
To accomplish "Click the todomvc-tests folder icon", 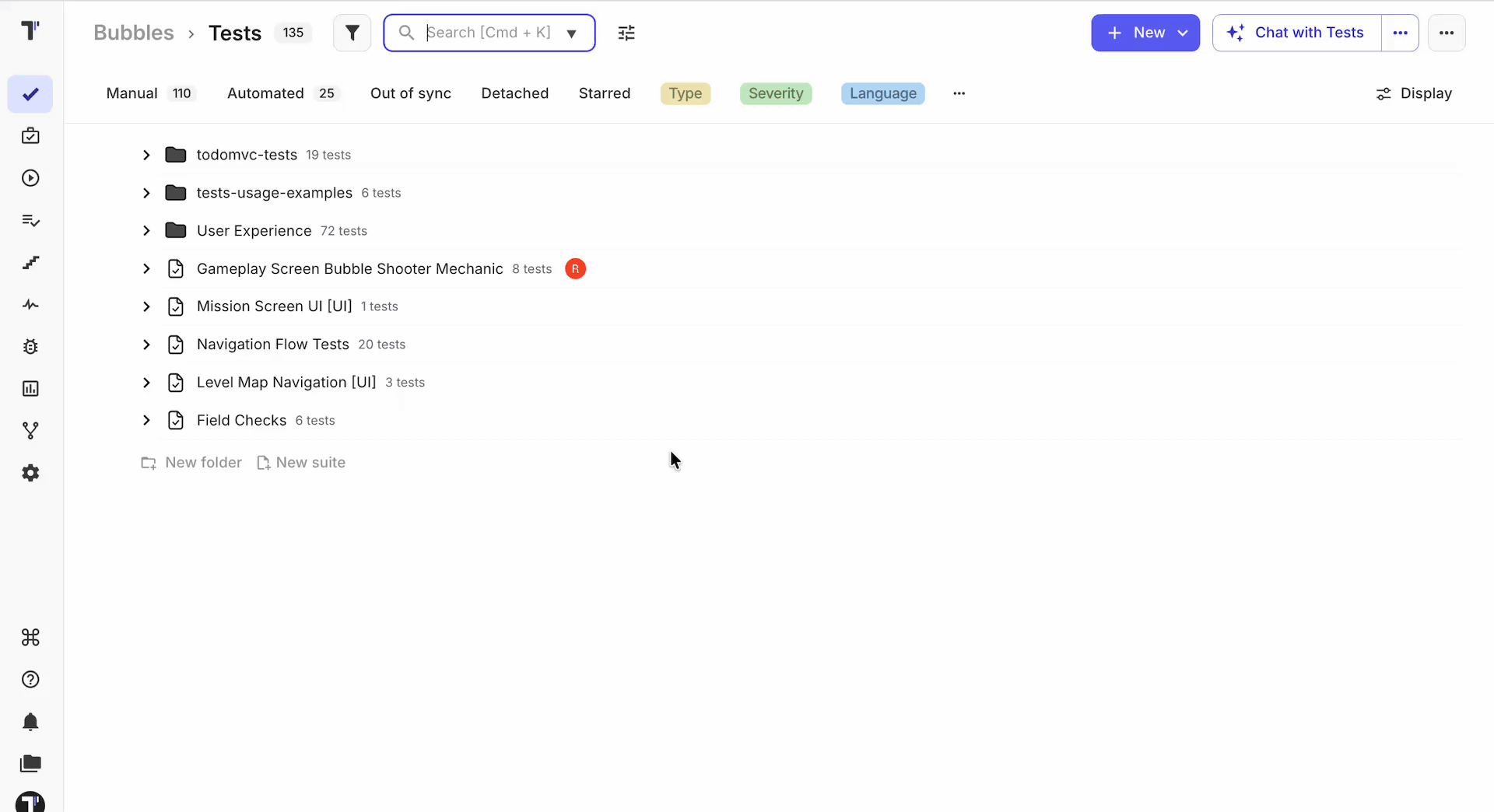I will coord(176,155).
